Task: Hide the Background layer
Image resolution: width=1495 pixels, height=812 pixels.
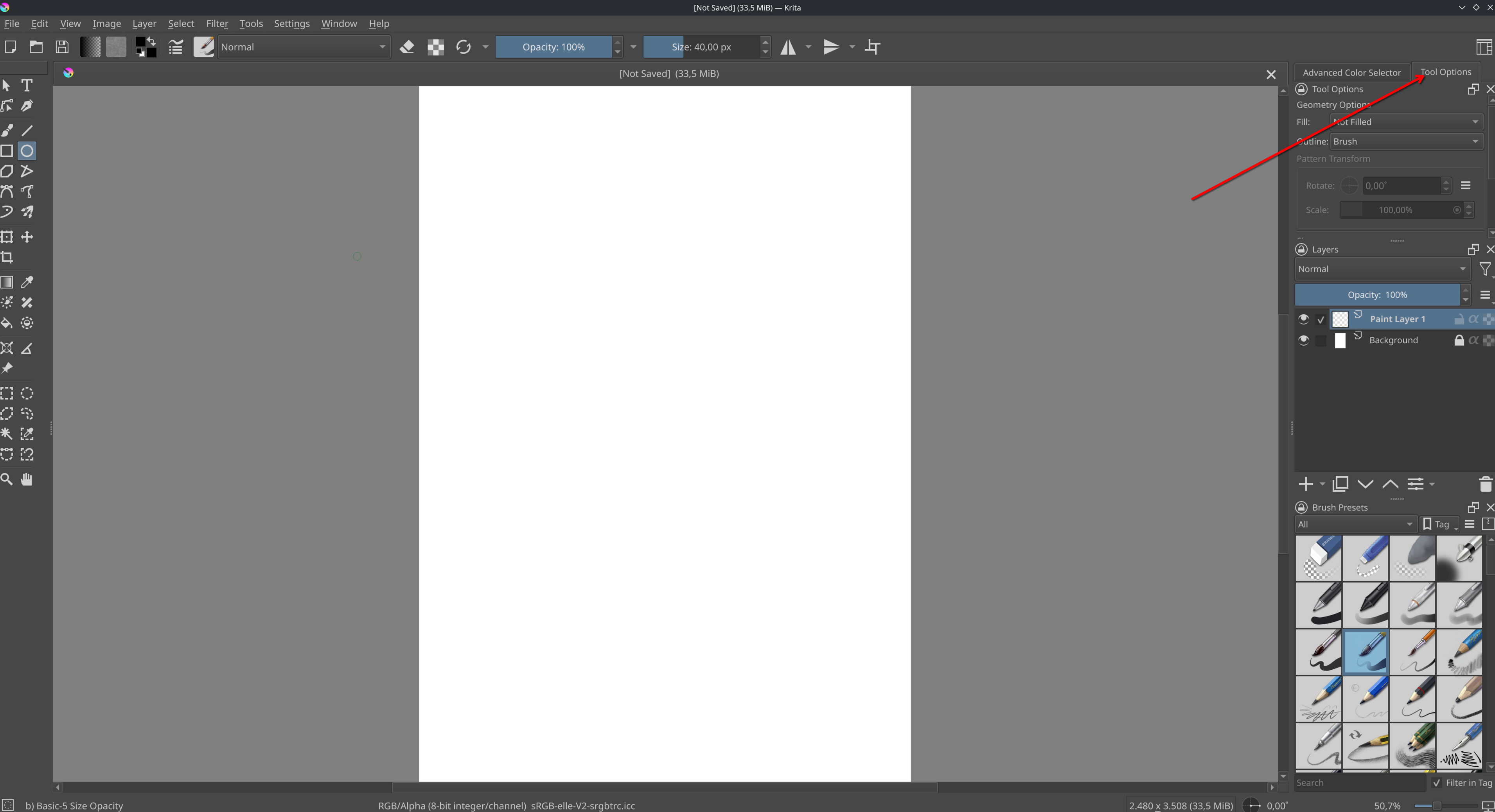Action: [x=1303, y=341]
